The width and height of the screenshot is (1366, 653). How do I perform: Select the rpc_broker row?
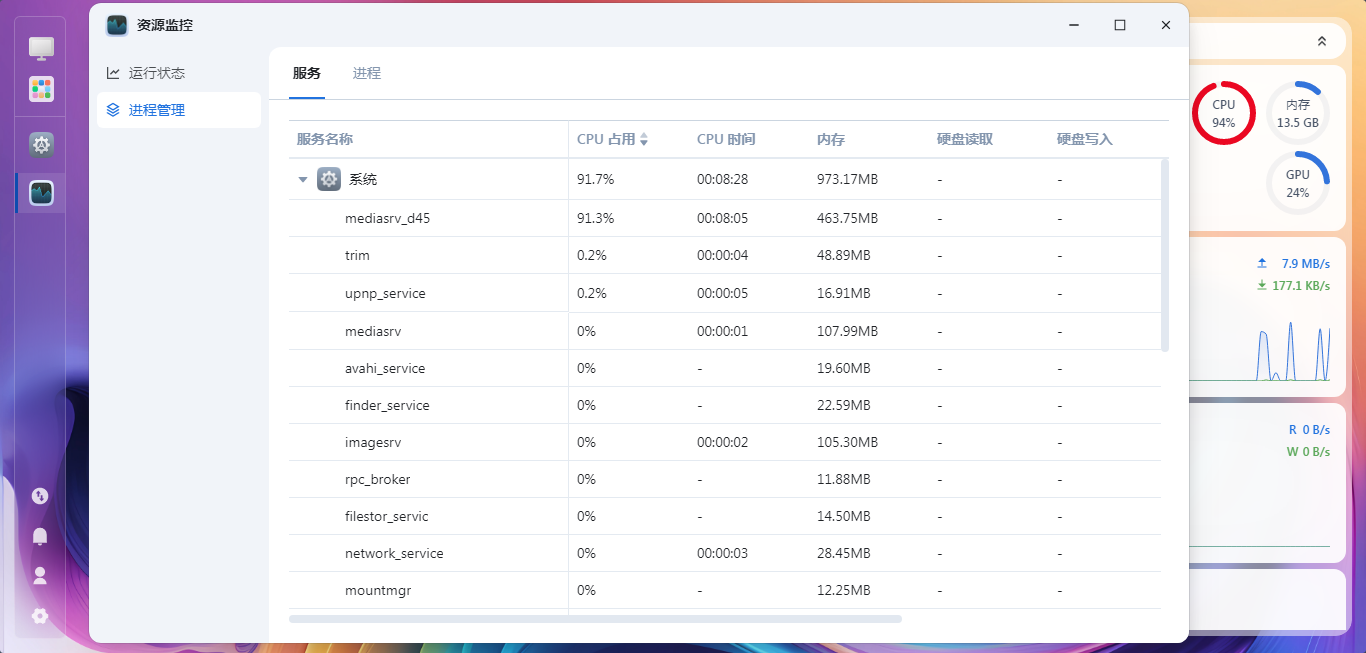point(725,479)
